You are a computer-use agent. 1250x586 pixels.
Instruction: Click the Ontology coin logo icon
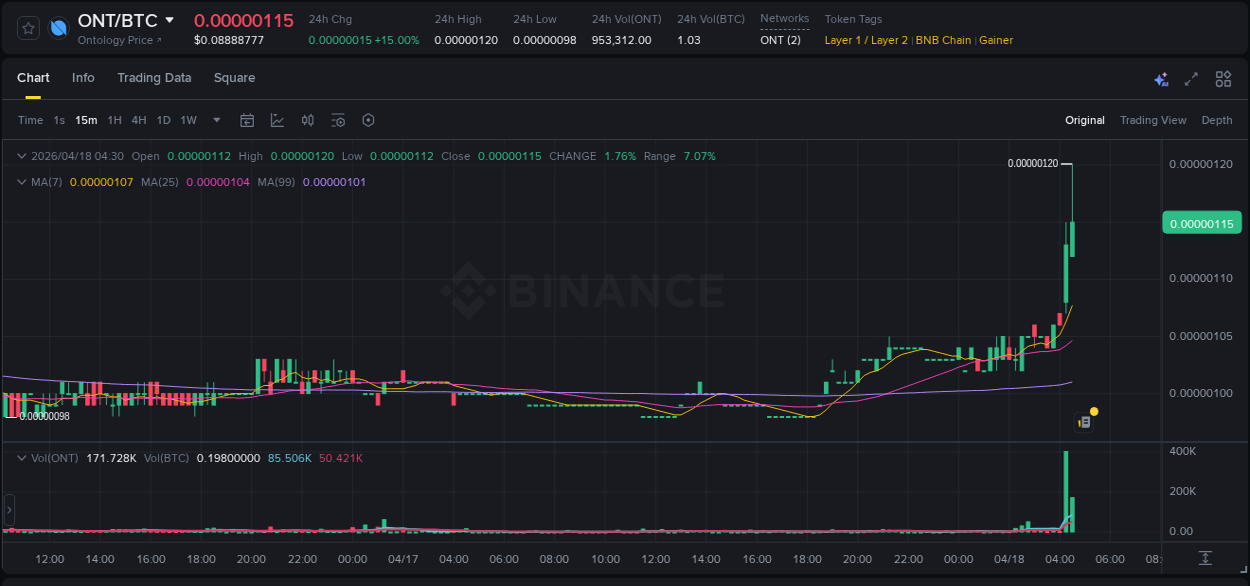coord(59,28)
